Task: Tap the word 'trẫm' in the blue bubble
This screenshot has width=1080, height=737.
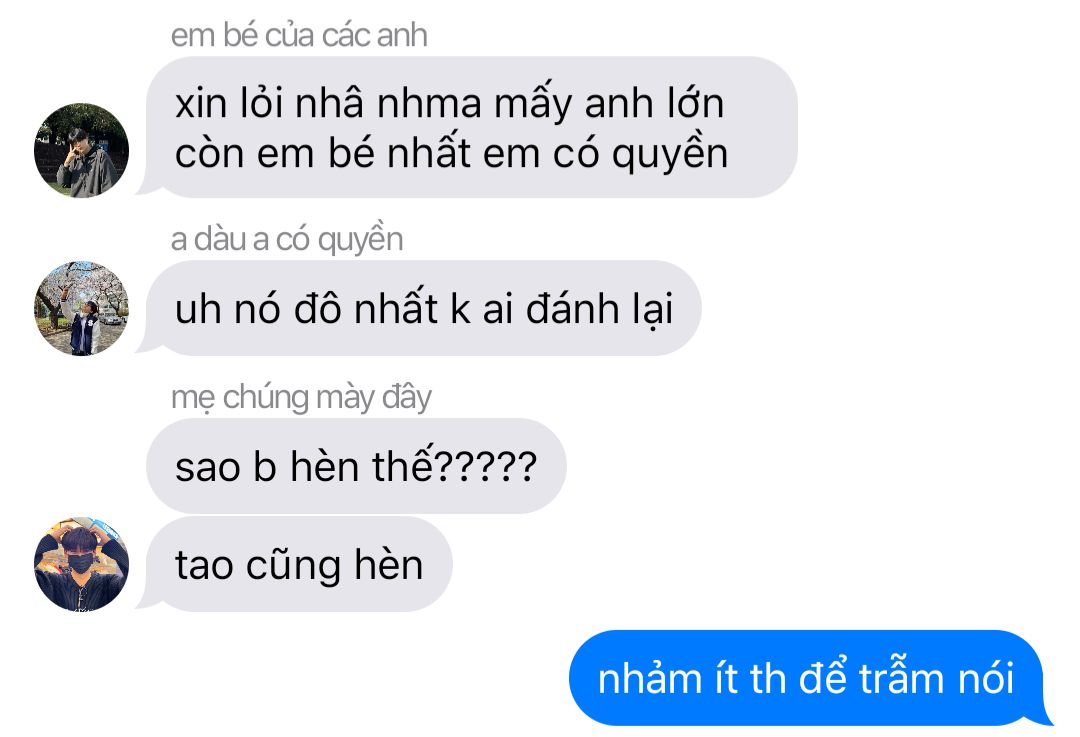Action: (x=901, y=678)
